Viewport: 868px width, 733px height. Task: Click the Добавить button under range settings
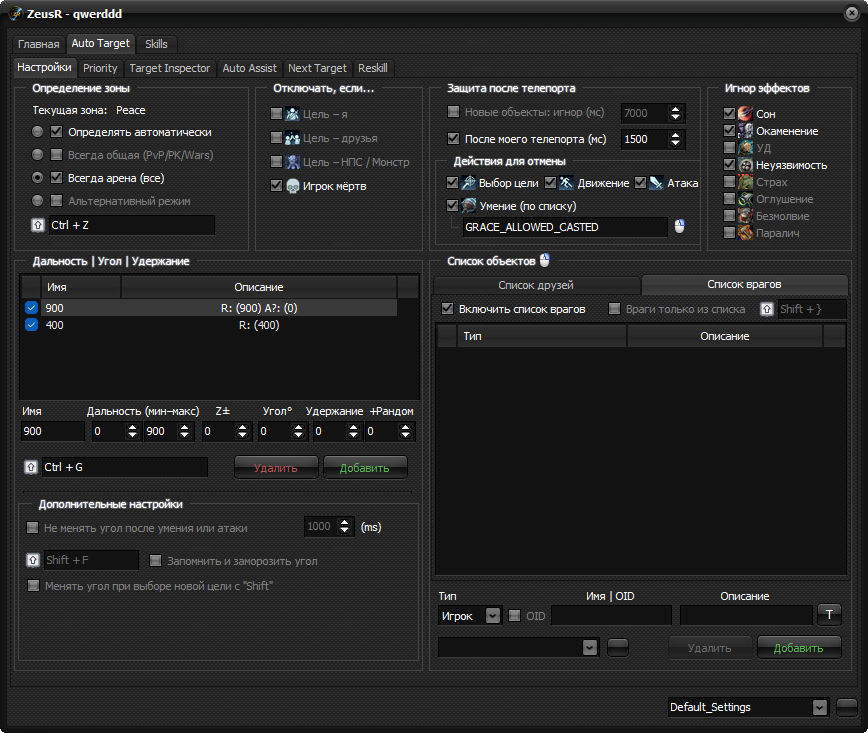pyautogui.click(x=365, y=468)
